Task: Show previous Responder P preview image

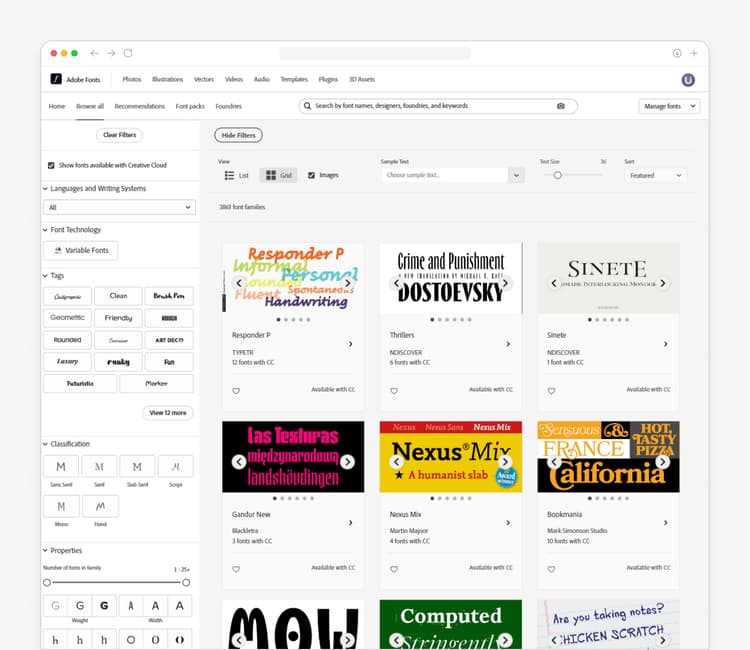Action: pos(239,283)
